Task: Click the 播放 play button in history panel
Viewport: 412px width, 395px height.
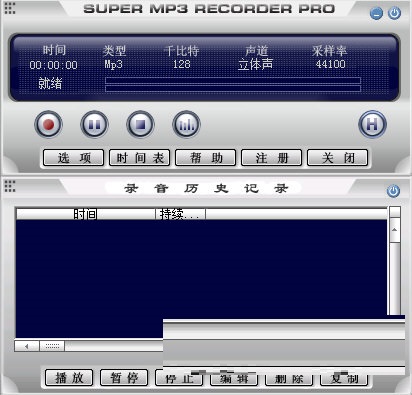Action: click(x=69, y=378)
